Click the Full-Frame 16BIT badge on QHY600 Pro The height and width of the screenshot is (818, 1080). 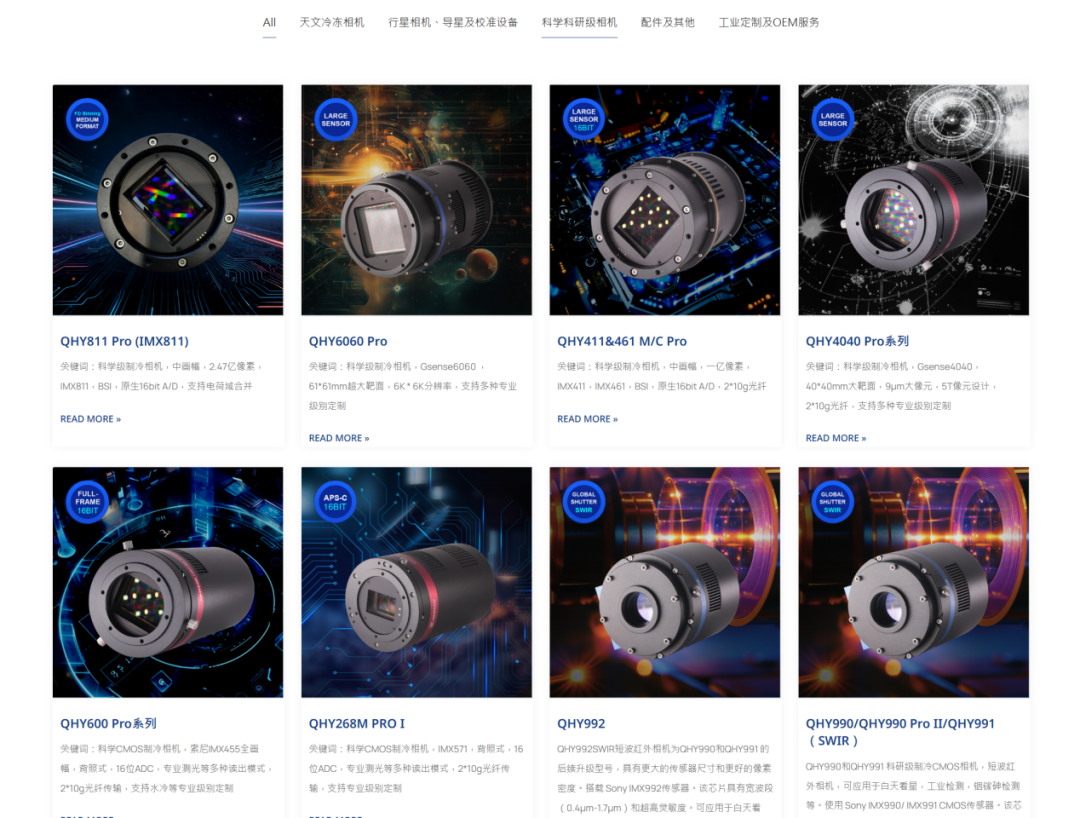87,502
